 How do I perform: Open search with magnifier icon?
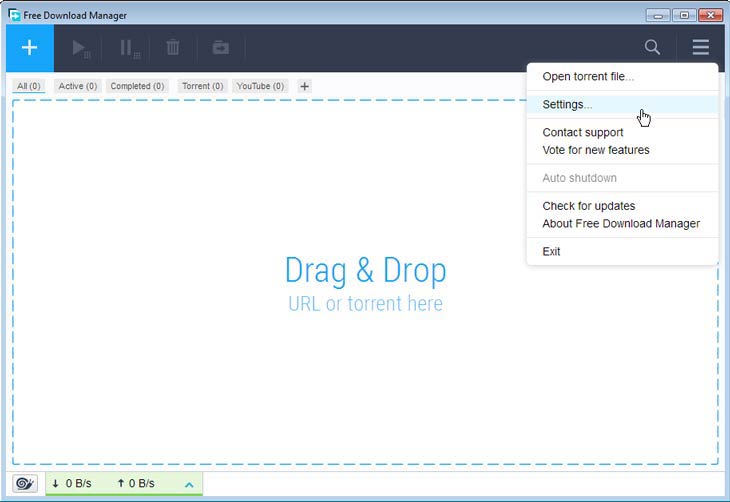652,47
